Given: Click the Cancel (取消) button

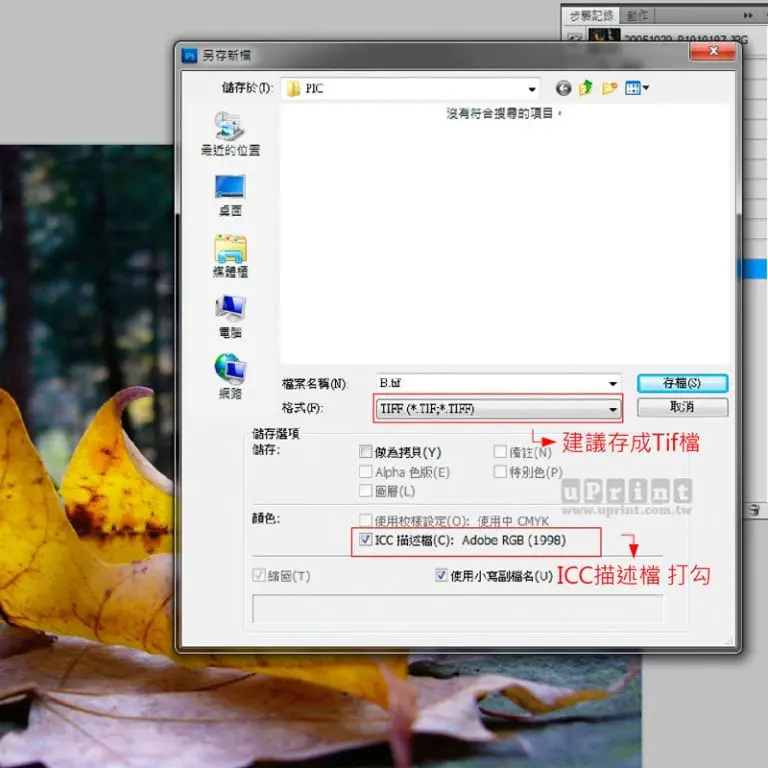Looking at the screenshot, I should point(682,407).
